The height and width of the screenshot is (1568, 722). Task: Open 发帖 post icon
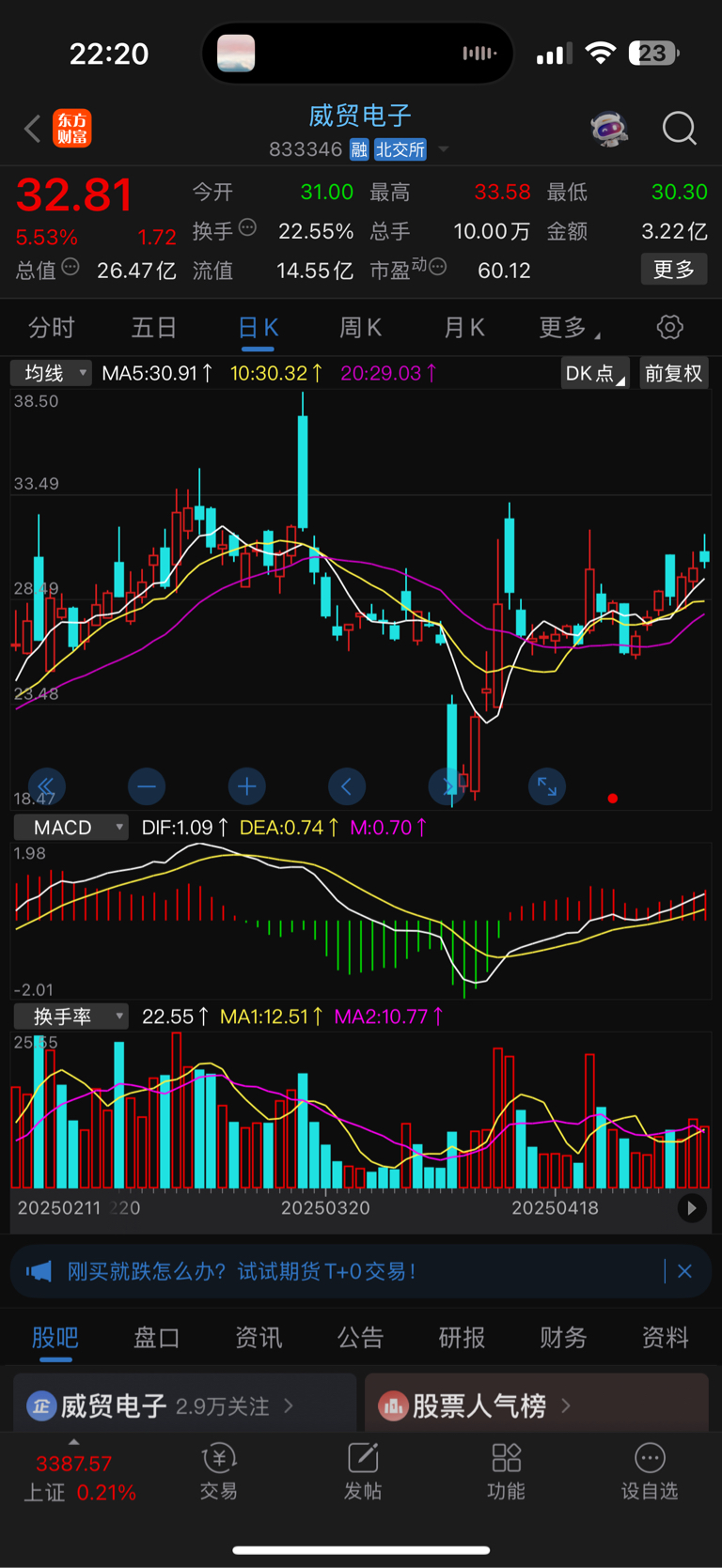[x=363, y=1471]
